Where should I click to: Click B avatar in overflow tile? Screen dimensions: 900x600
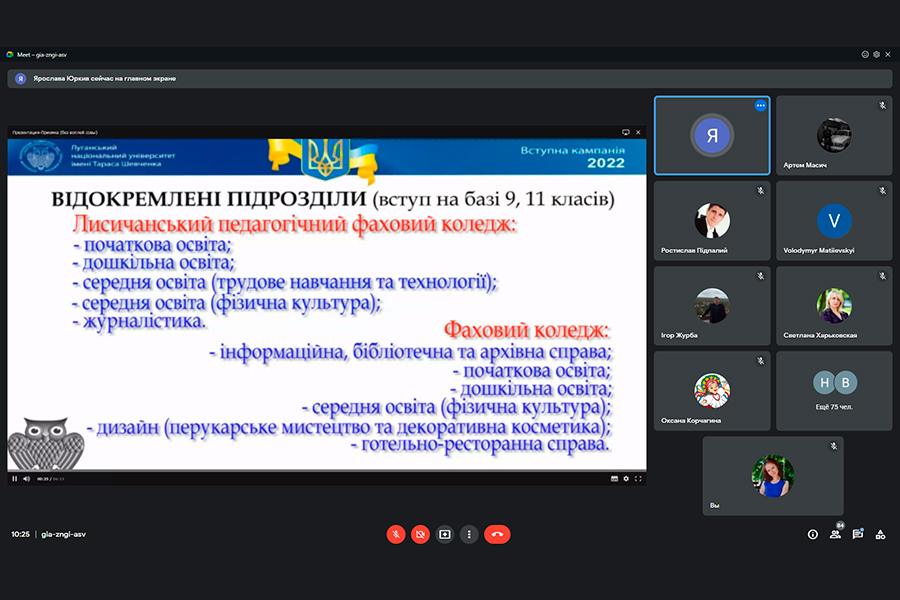[x=845, y=382]
